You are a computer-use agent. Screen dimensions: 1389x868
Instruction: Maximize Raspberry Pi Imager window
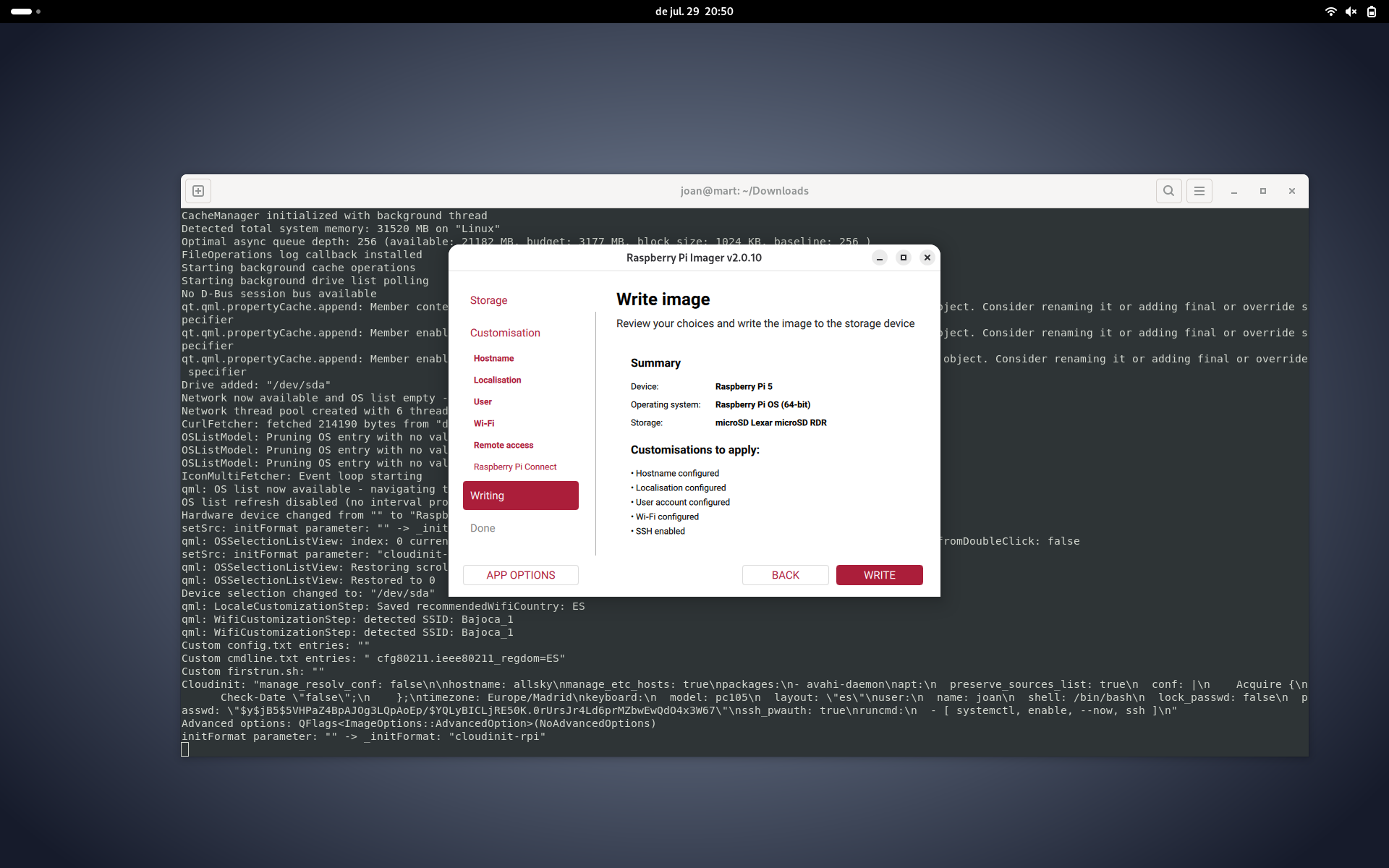click(x=904, y=258)
